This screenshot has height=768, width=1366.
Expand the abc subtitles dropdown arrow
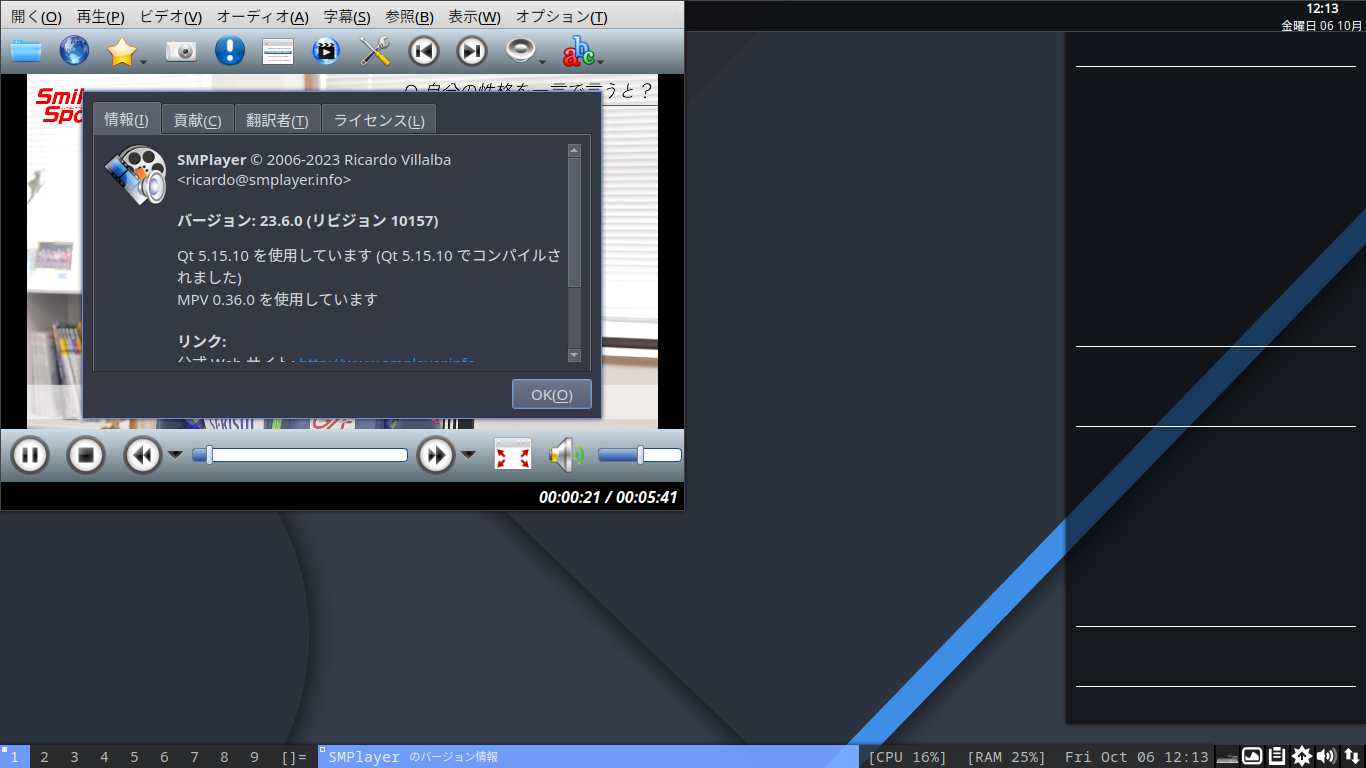point(600,62)
